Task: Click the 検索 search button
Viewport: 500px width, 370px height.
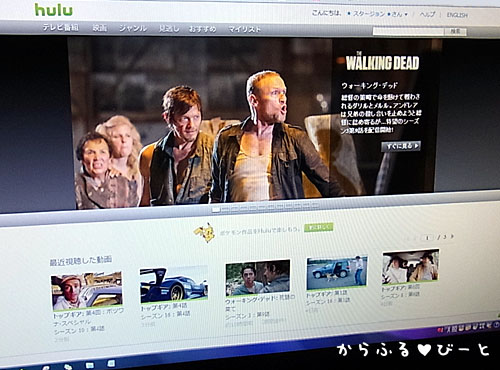Action: click(x=455, y=31)
